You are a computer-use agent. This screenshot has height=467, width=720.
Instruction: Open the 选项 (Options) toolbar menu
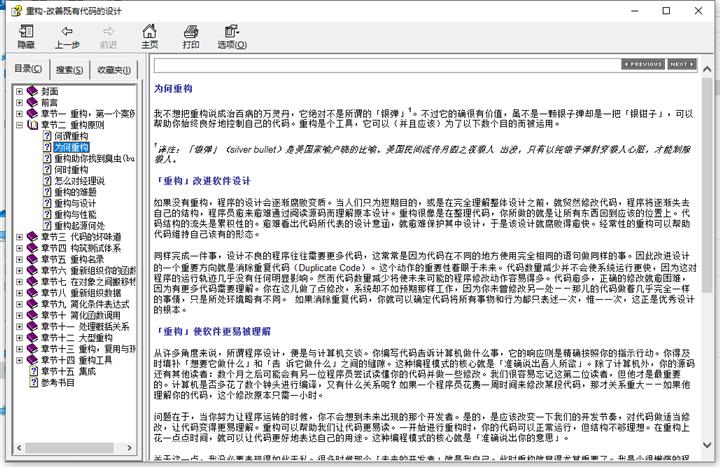coord(232,37)
